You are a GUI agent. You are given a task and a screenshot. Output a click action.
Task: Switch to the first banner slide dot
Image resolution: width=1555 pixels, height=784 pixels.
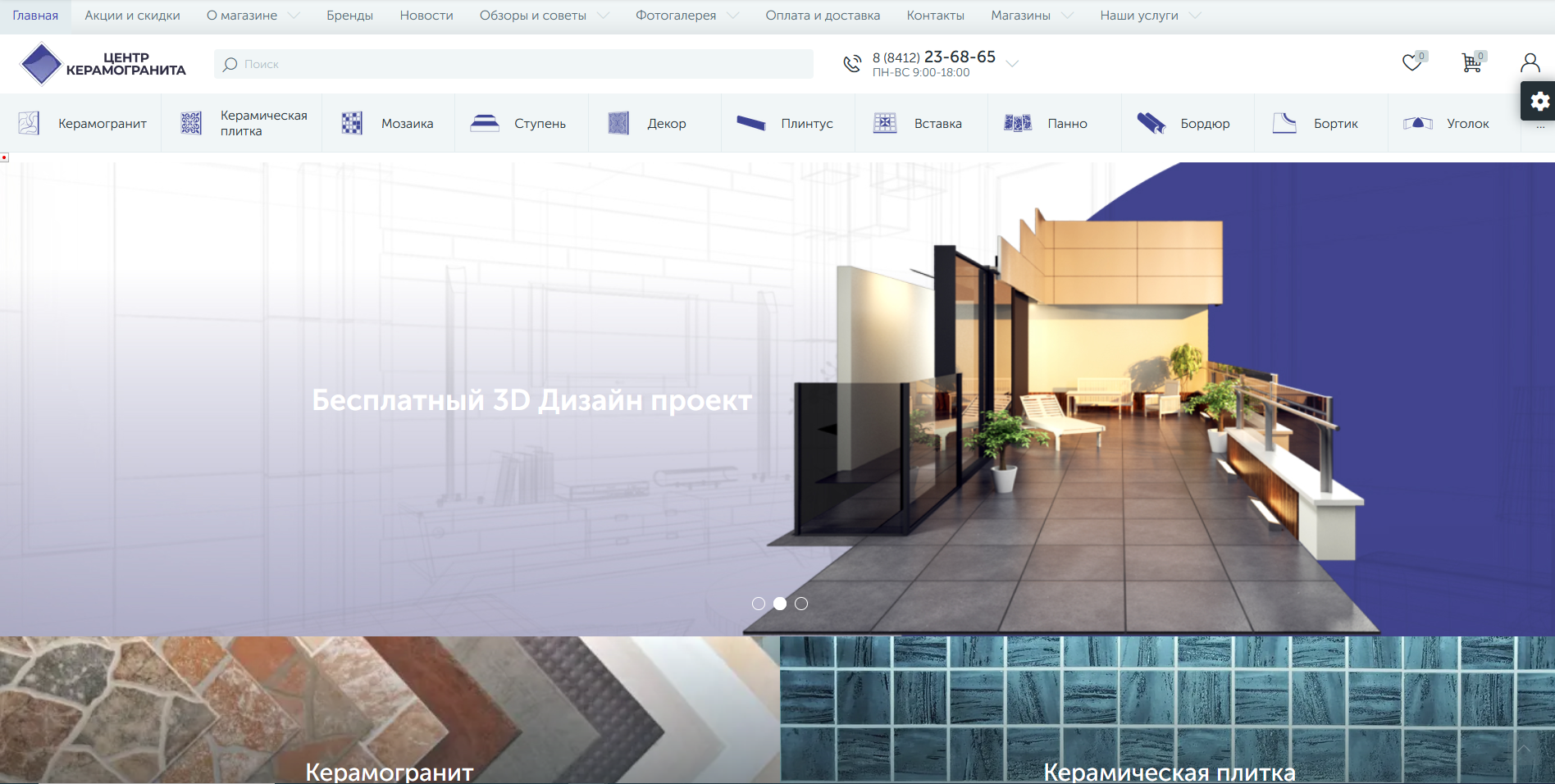tap(759, 604)
